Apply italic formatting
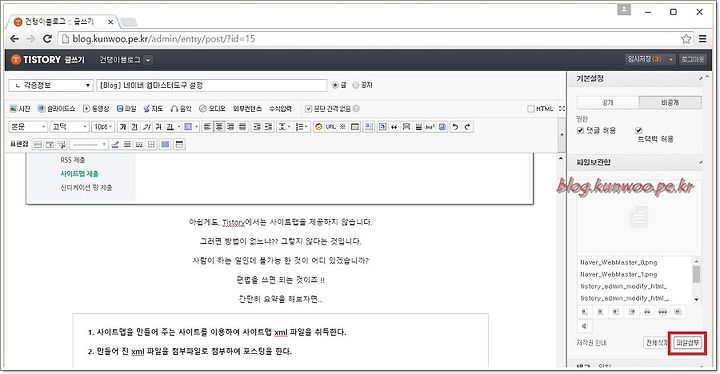 146,127
